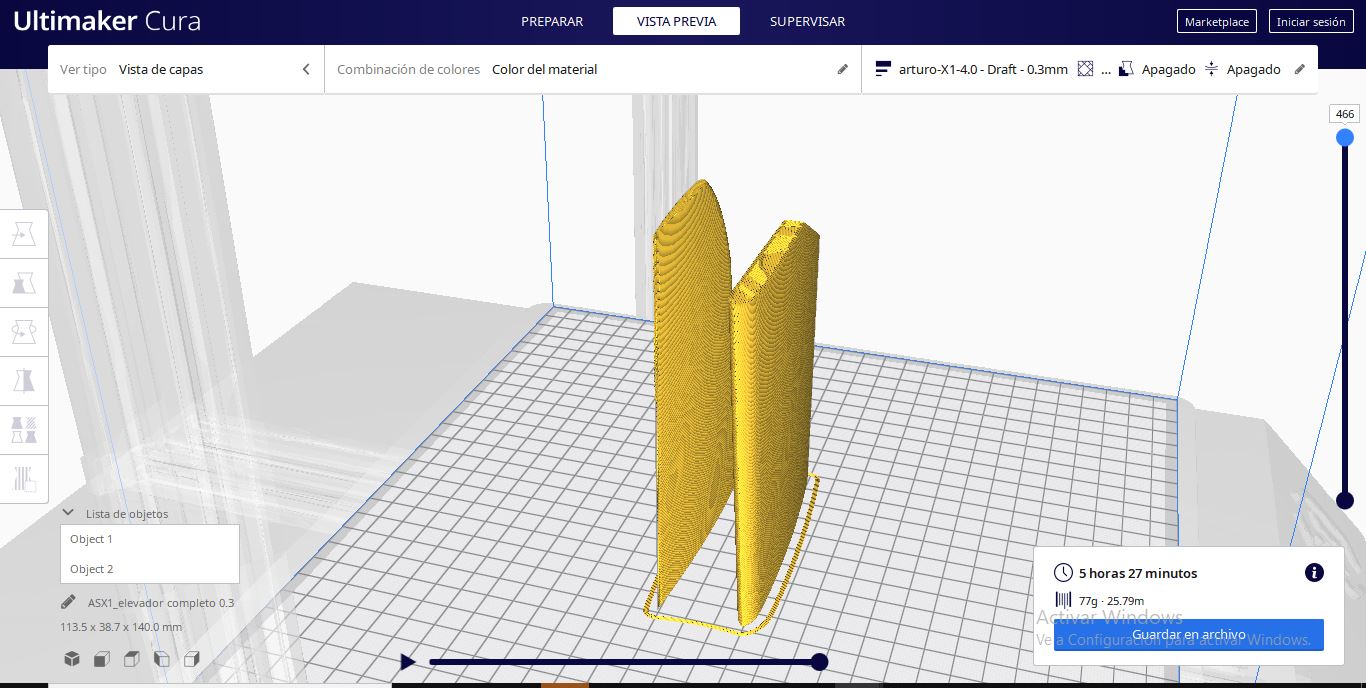The height and width of the screenshot is (688, 1366).
Task: Switch to SUPERVISAR stage
Action: pos(807,21)
